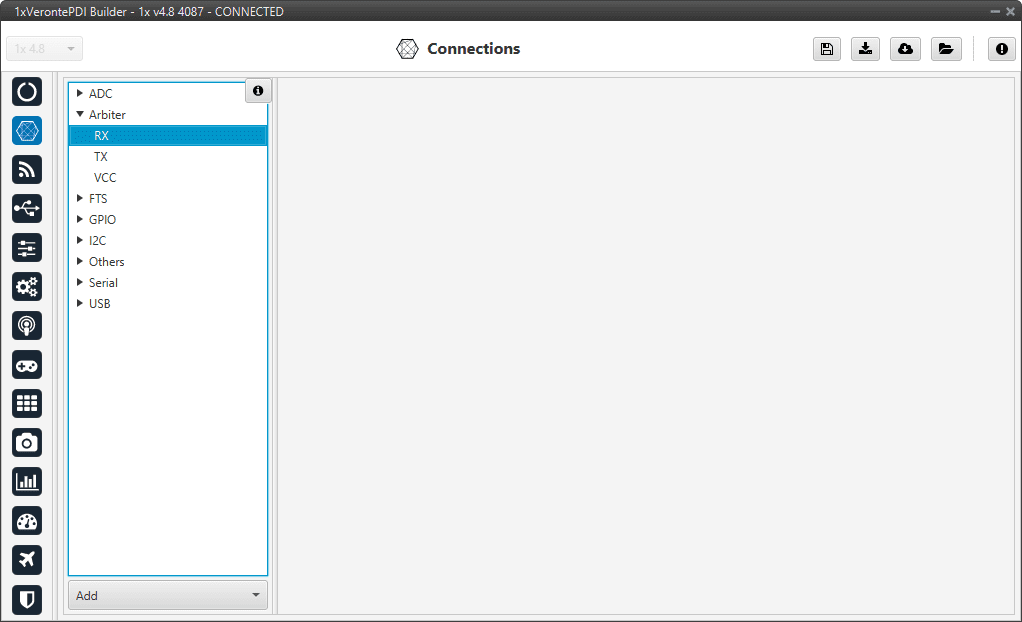This screenshot has width=1022, height=622.
Task: Click the save floppy disk button
Action: tap(826, 49)
